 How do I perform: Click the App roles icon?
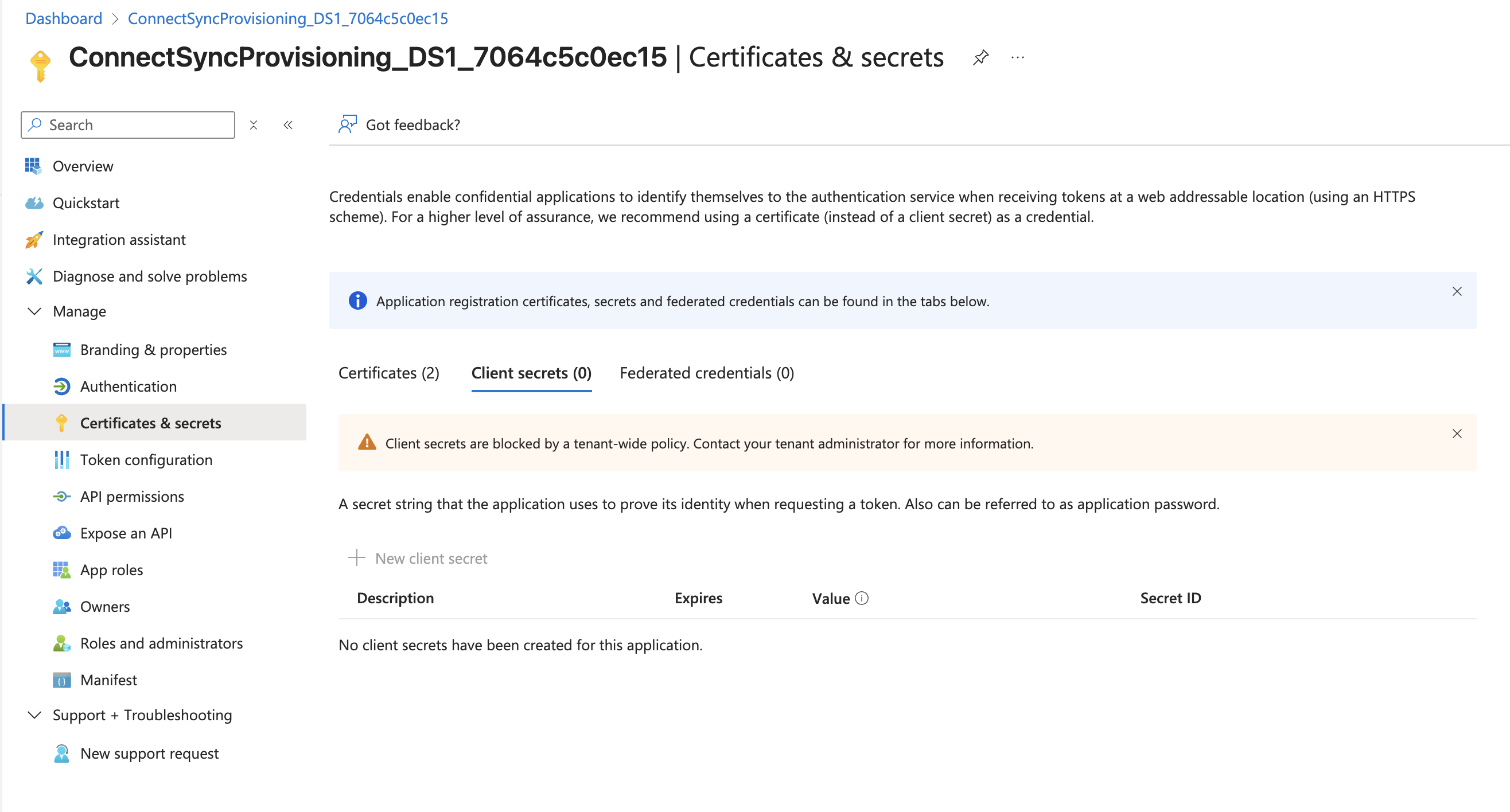(61, 569)
